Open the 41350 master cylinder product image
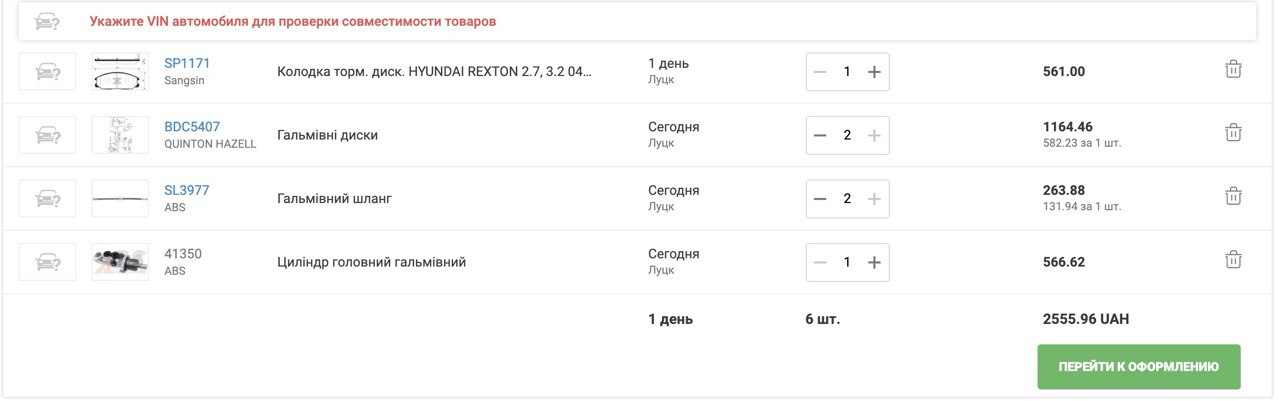Viewport: 1280px width, 401px height. 120,262
